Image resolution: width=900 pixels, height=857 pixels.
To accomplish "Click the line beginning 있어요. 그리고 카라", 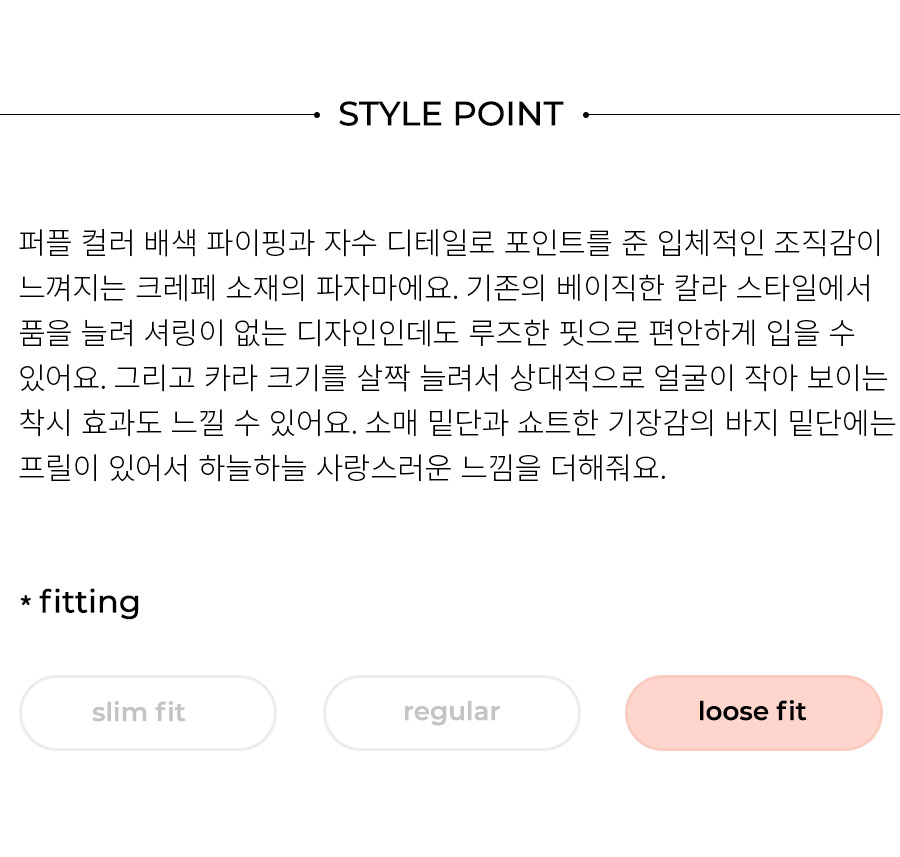I will click(453, 378).
